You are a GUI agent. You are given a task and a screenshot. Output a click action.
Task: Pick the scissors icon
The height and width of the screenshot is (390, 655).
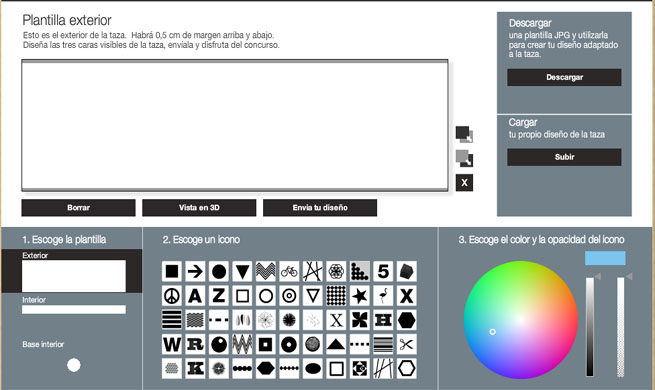[x=406, y=344]
